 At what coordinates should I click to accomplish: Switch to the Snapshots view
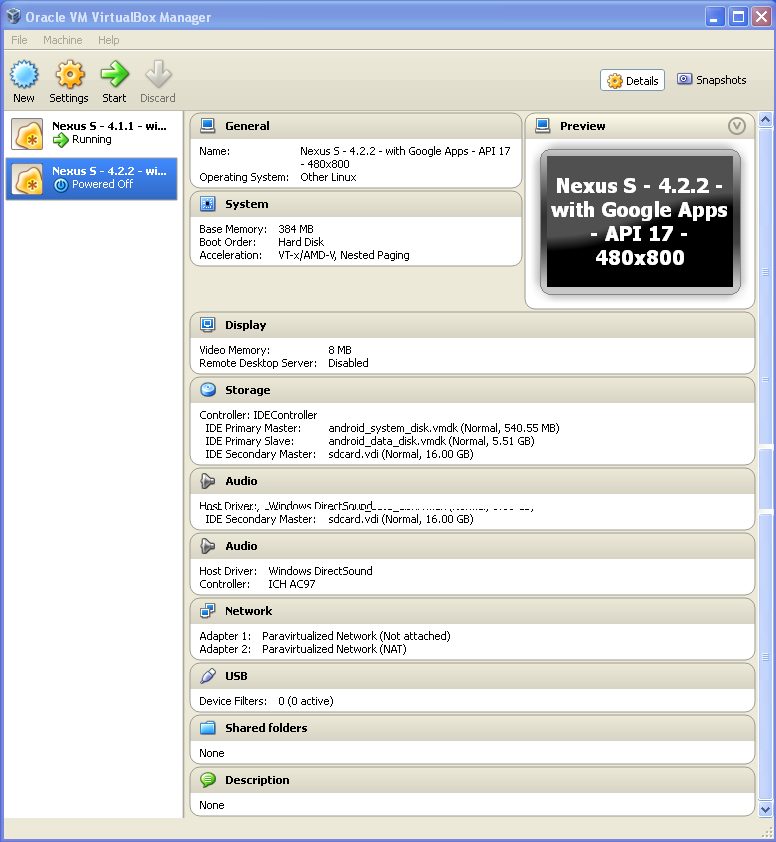(x=712, y=80)
